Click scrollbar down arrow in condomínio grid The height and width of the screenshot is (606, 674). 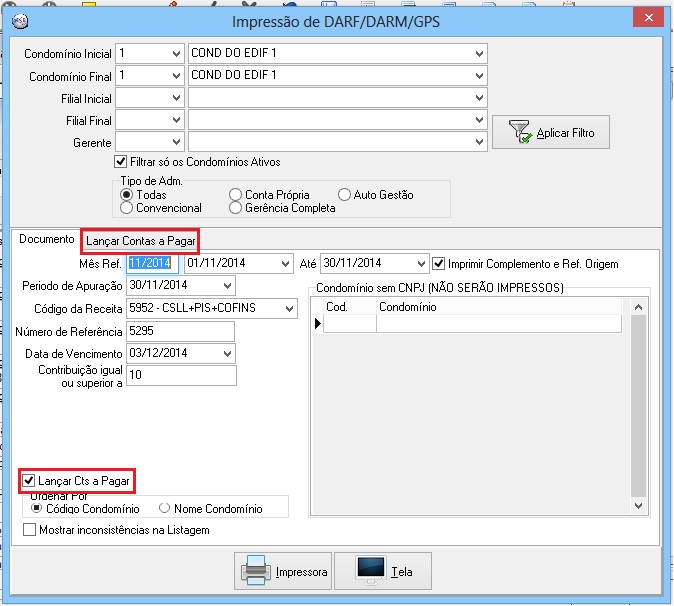click(638, 506)
